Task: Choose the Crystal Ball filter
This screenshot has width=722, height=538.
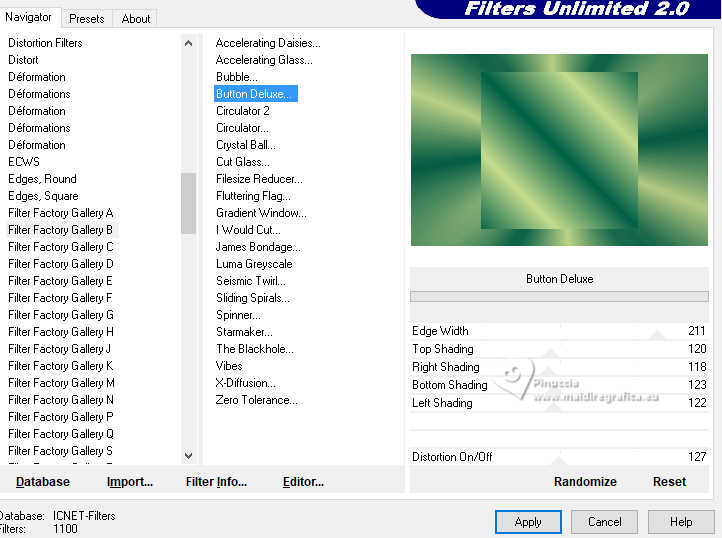Action: (245, 145)
